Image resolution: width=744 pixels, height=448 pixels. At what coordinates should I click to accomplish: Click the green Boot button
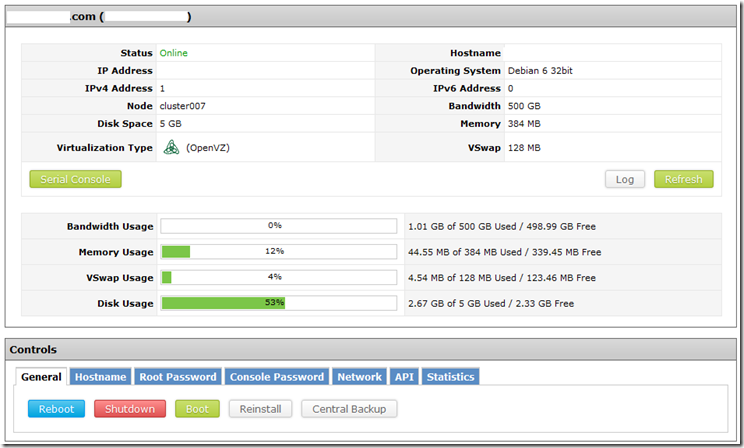pyautogui.click(x=197, y=409)
